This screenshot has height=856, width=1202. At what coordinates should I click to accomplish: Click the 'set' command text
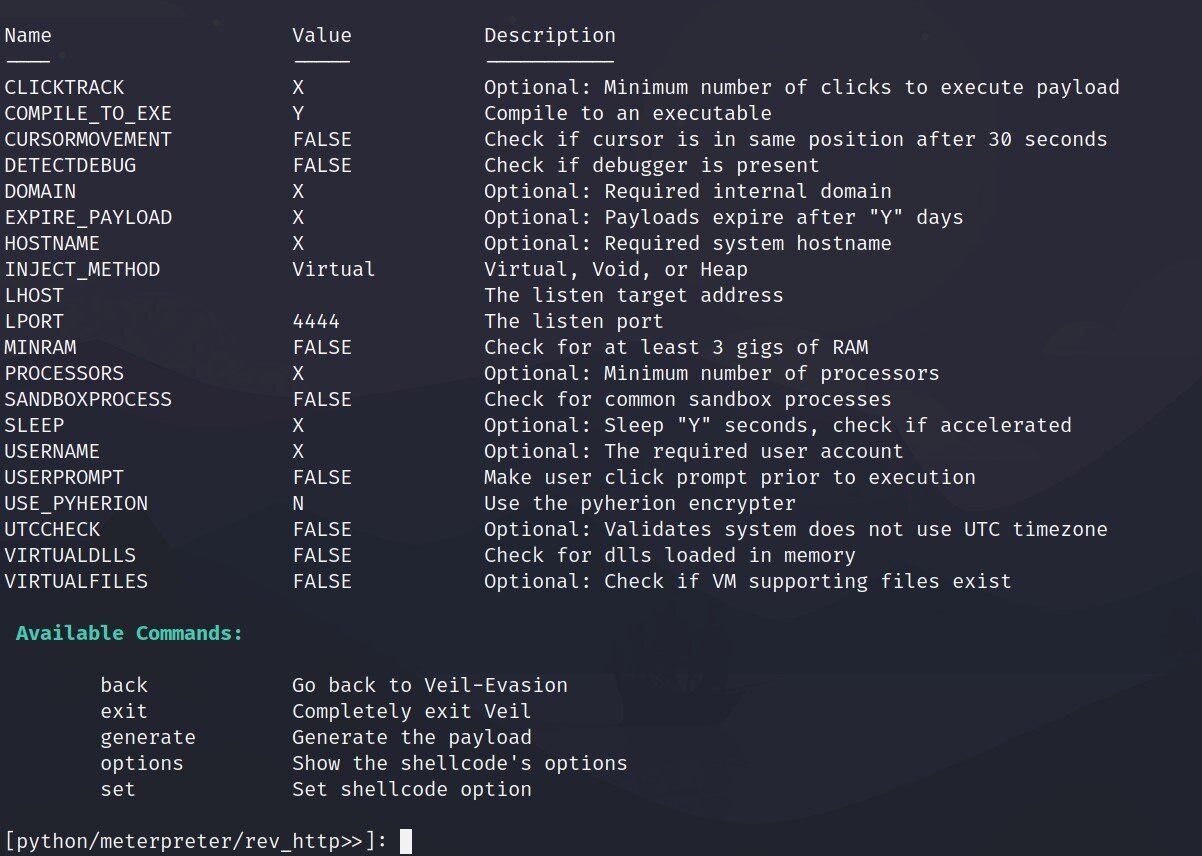pyautogui.click(x=118, y=789)
